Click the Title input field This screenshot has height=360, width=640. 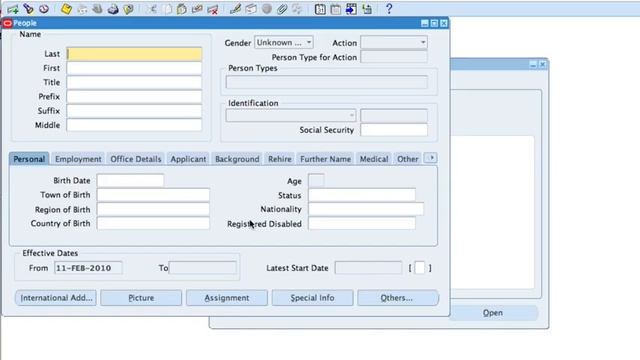(x=134, y=82)
